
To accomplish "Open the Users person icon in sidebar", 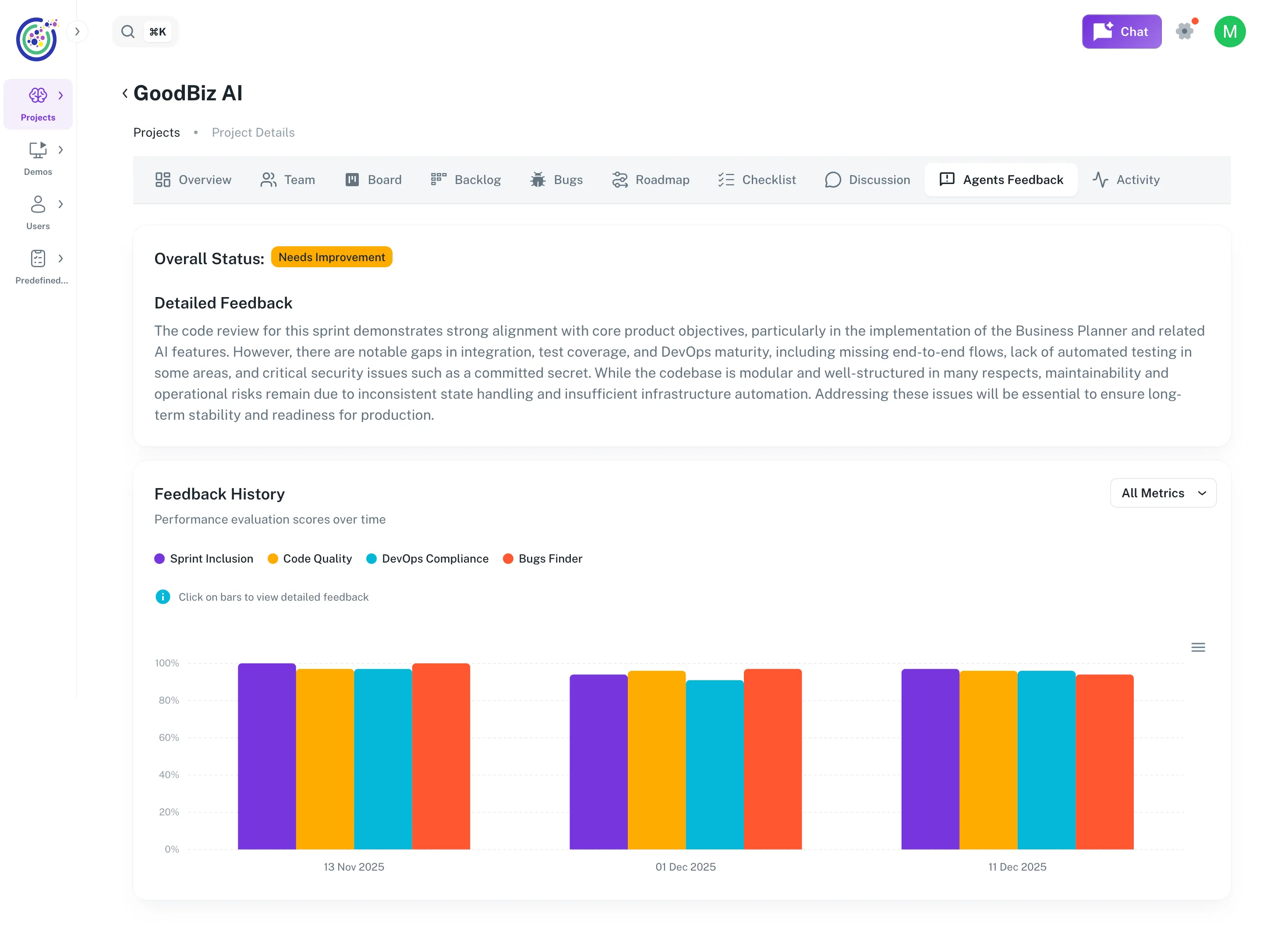I will pyautogui.click(x=38, y=205).
